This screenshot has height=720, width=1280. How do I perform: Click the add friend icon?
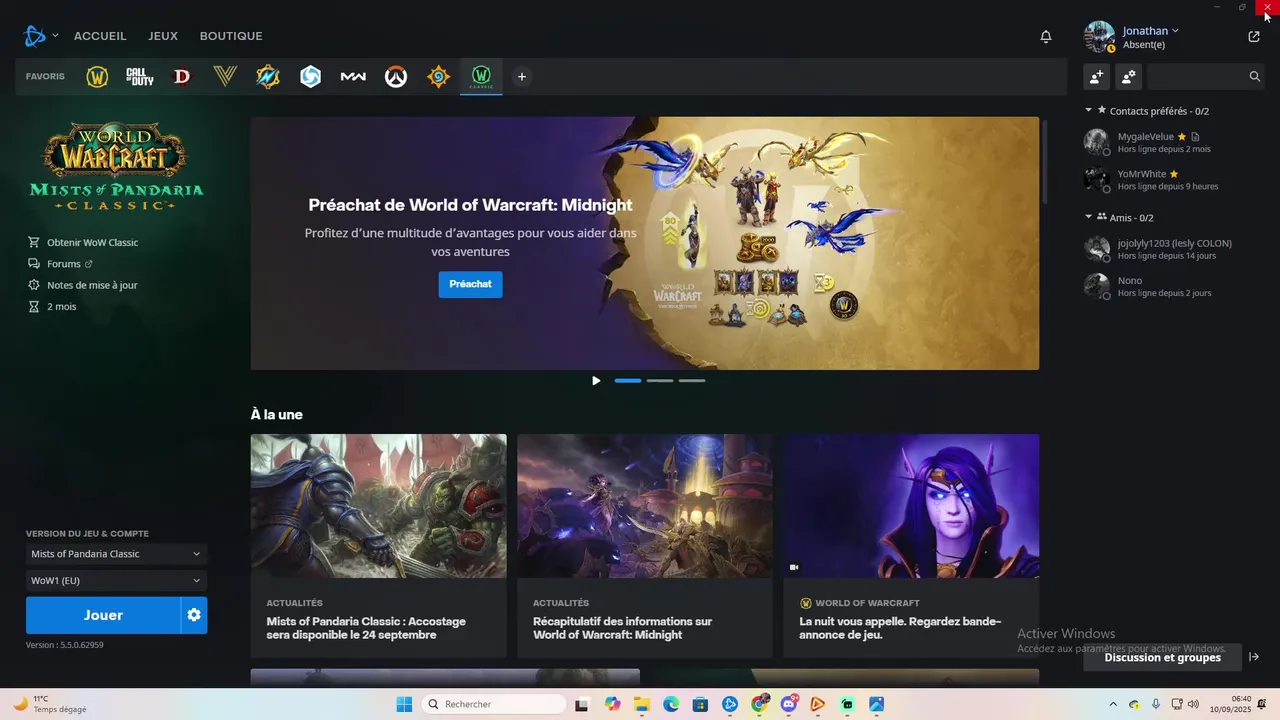(x=1097, y=76)
